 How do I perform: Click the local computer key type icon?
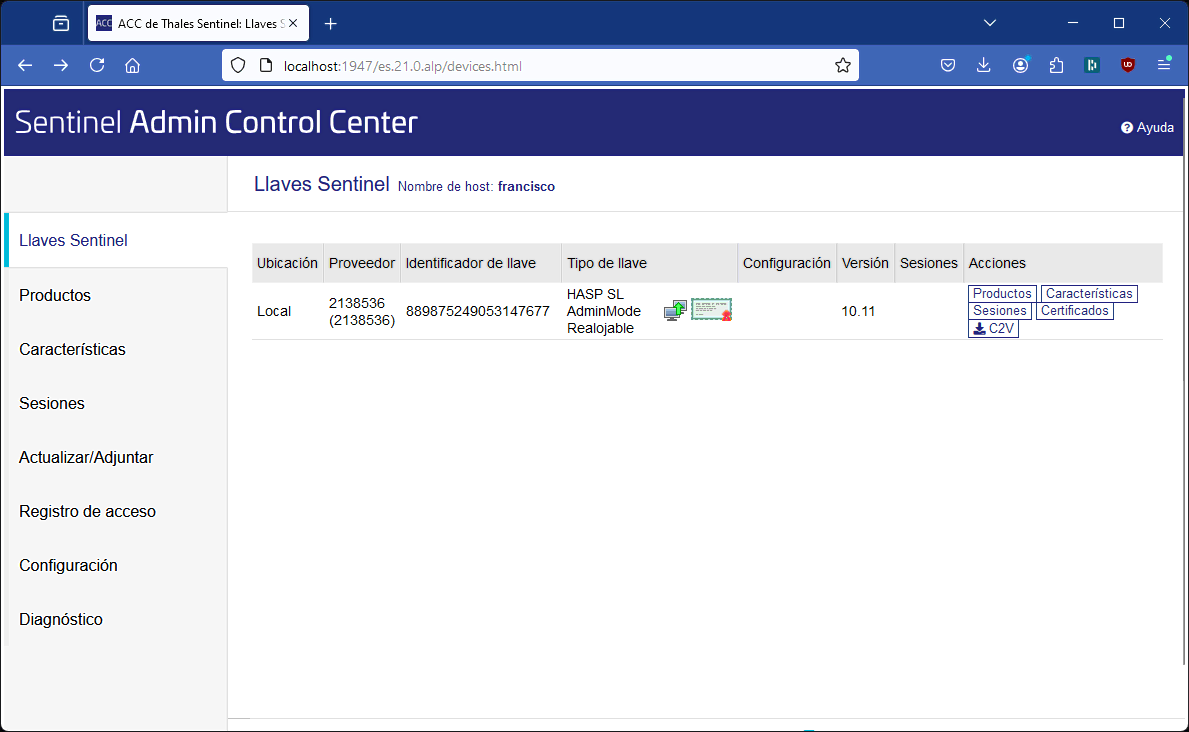point(675,310)
